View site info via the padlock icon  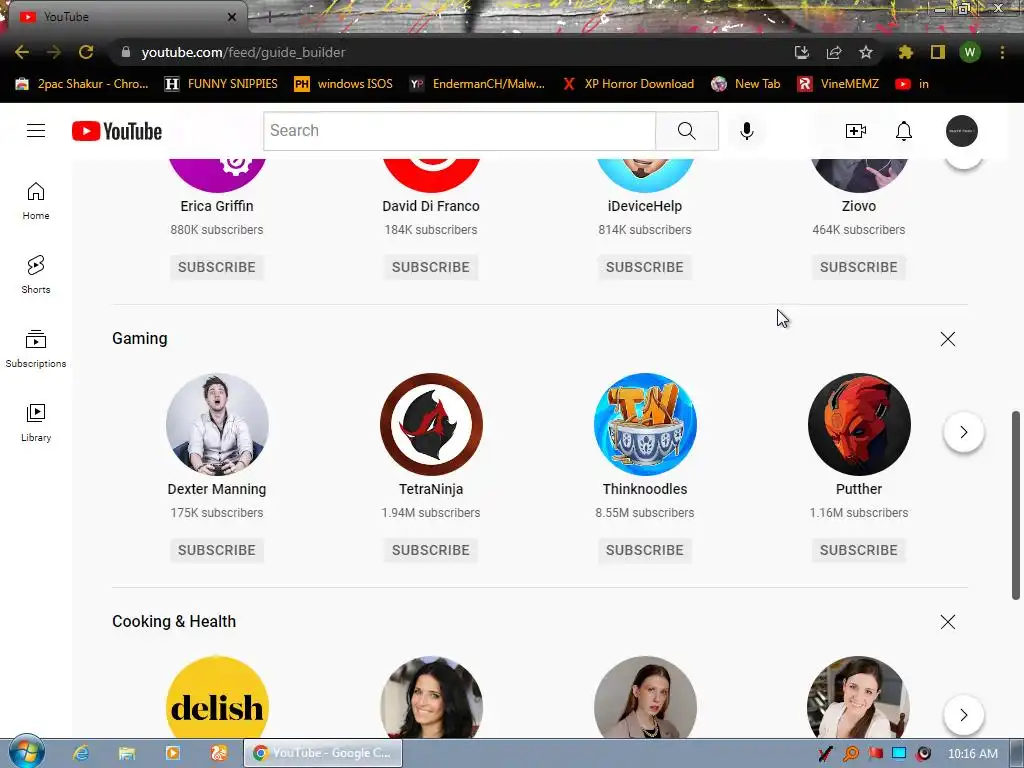click(x=126, y=52)
